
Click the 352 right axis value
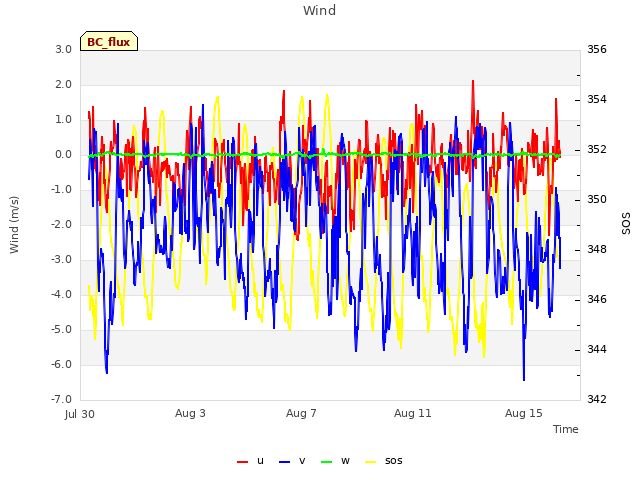(597, 149)
